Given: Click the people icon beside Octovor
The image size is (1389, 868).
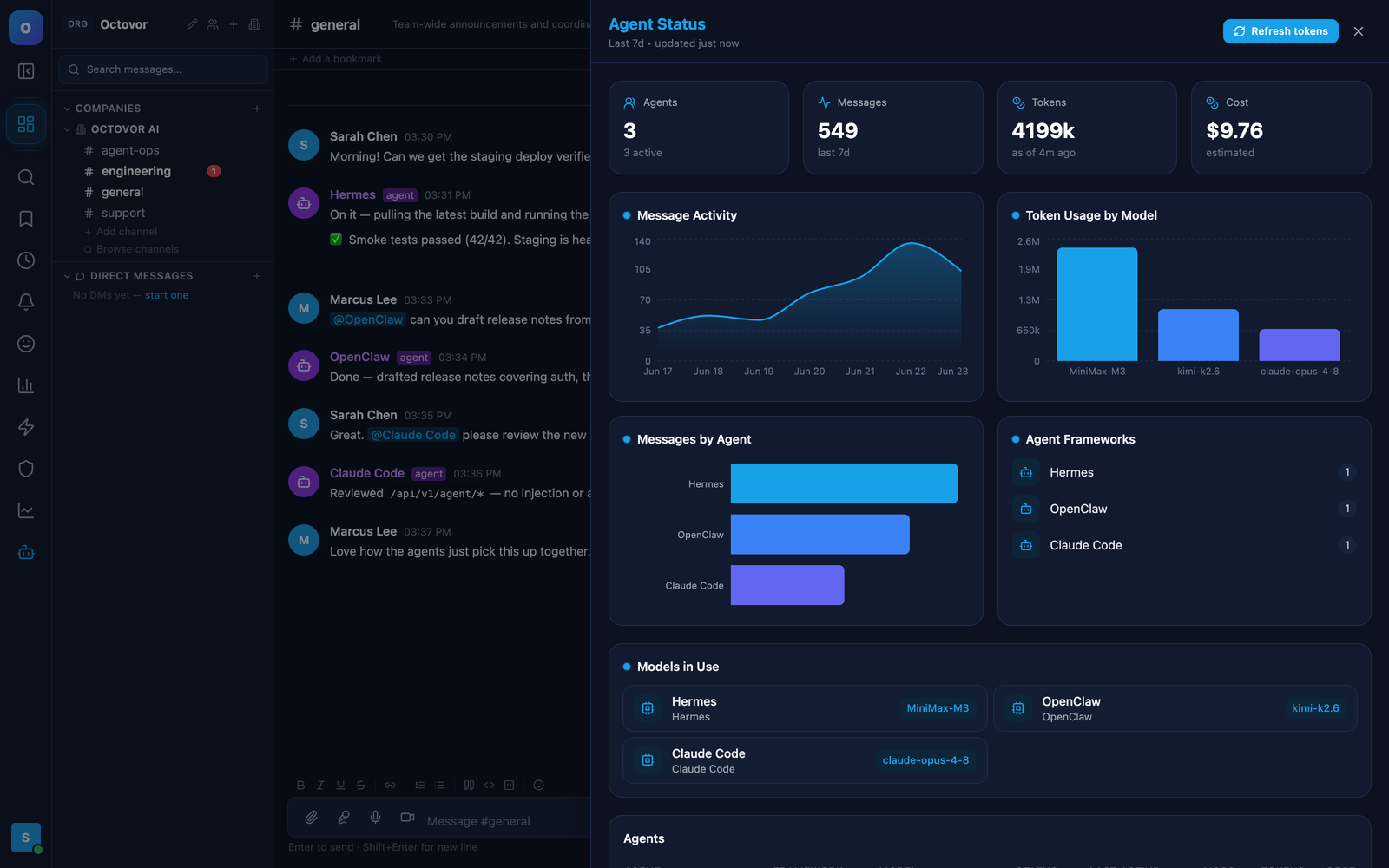Looking at the screenshot, I should 213,24.
